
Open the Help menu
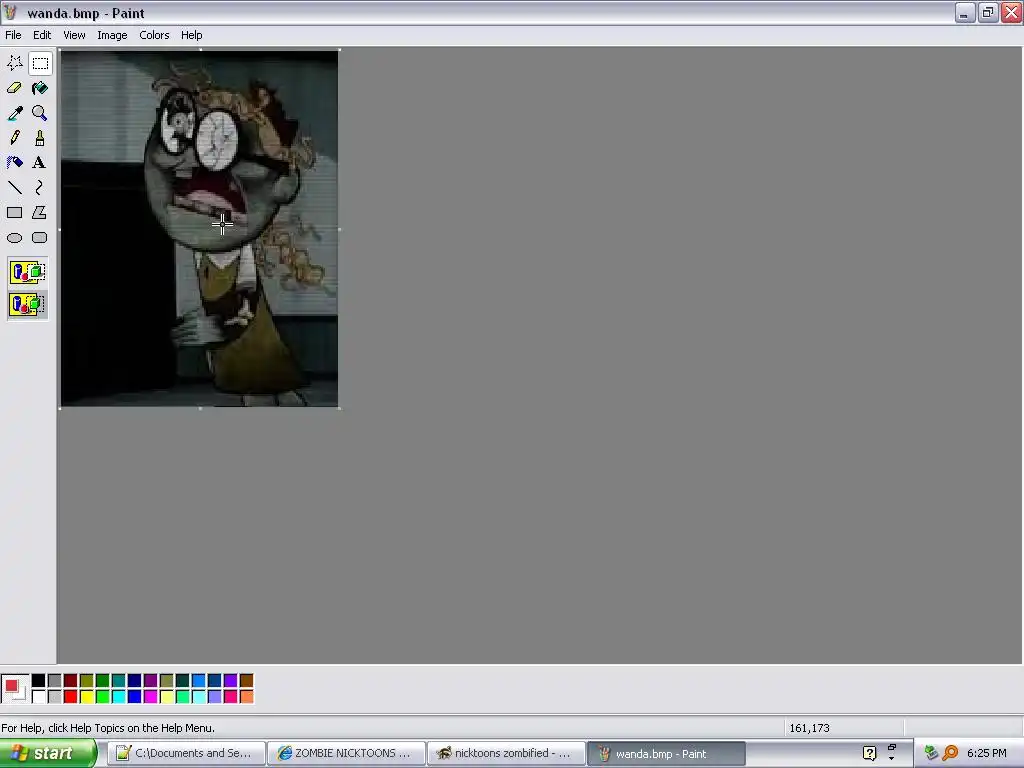pyautogui.click(x=191, y=35)
